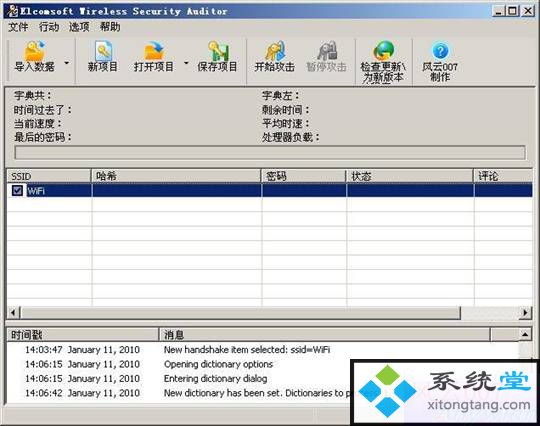This screenshot has height=426, width=540.
Task: Close the Wireless Security Auditor window
Action: pos(527,11)
